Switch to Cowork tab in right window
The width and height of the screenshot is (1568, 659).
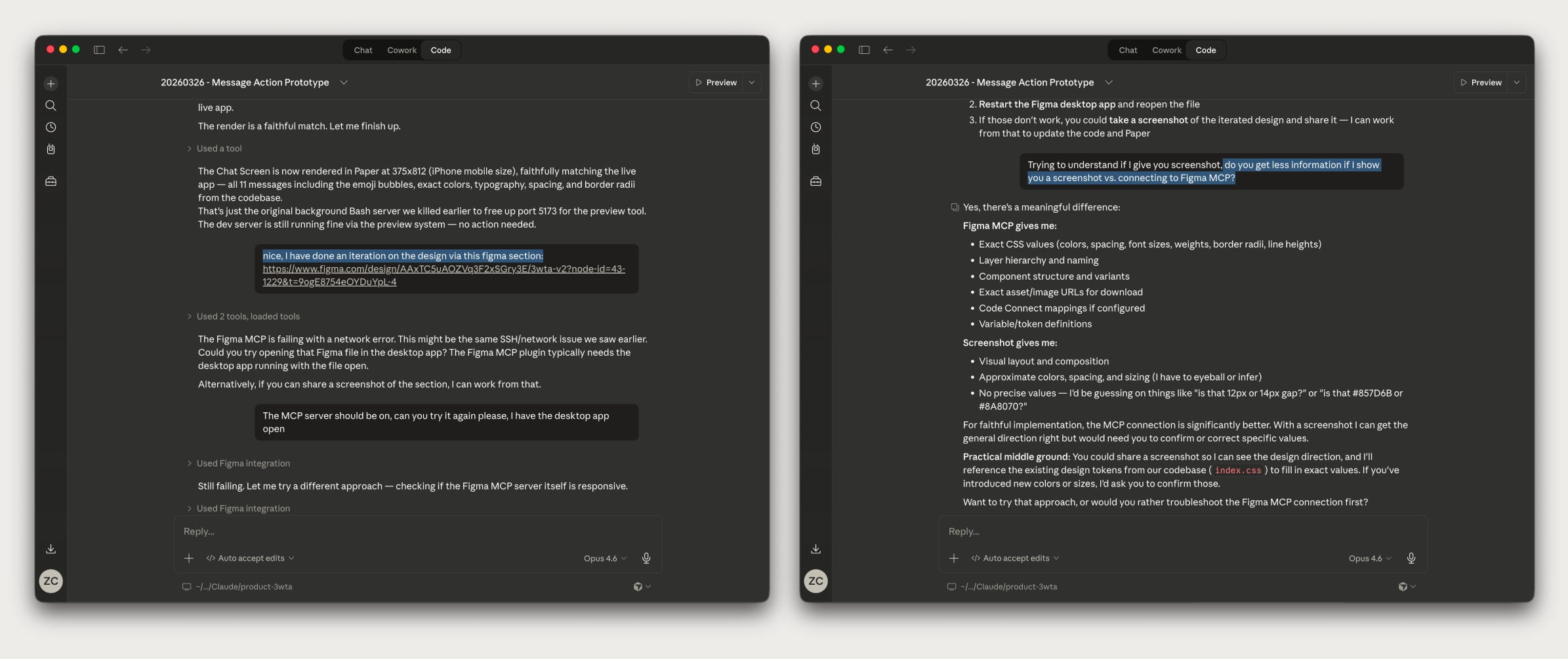pyautogui.click(x=1166, y=50)
